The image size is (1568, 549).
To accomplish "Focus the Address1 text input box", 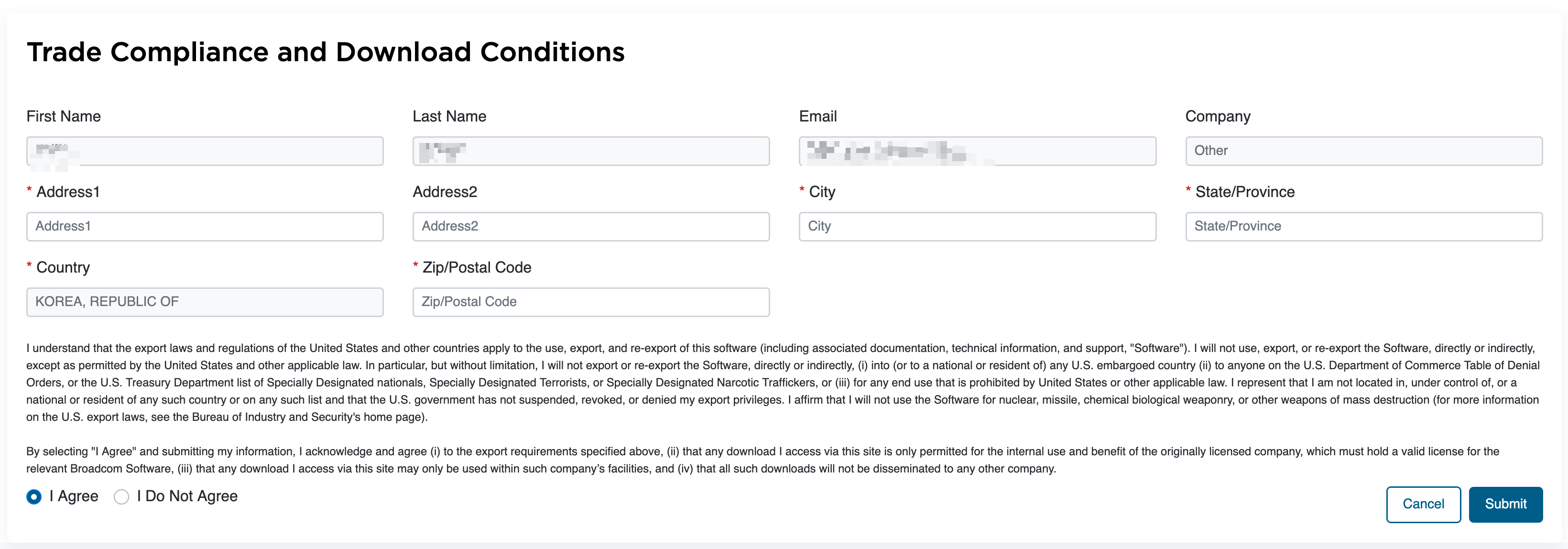I will (205, 226).
